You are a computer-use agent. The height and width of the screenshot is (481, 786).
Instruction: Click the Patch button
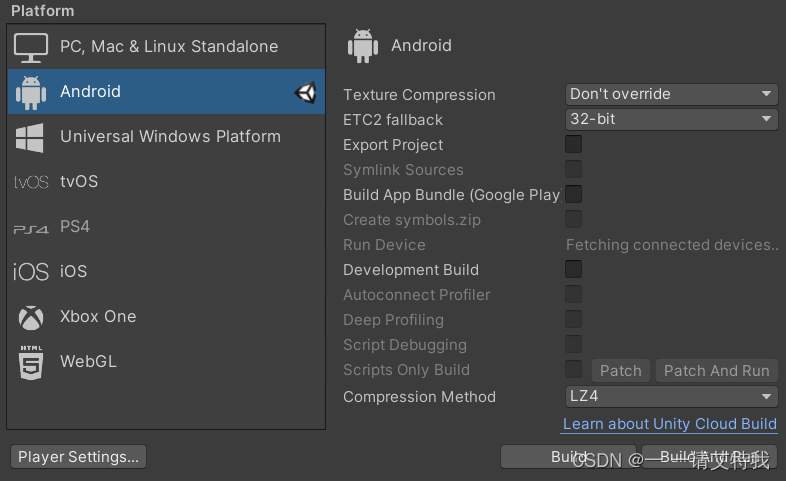(x=620, y=370)
